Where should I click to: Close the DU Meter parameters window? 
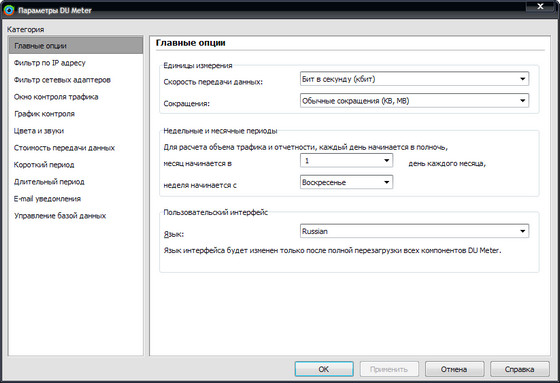pos(540,6)
